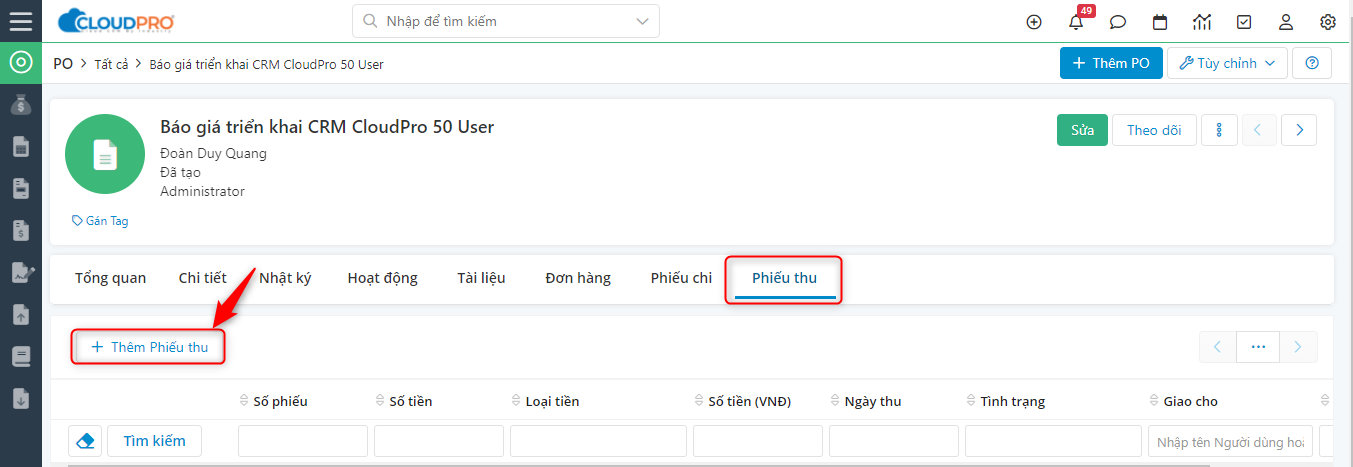Open the user profile icon
Image resolution: width=1353 pixels, height=467 pixels.
coord(1286,22)
